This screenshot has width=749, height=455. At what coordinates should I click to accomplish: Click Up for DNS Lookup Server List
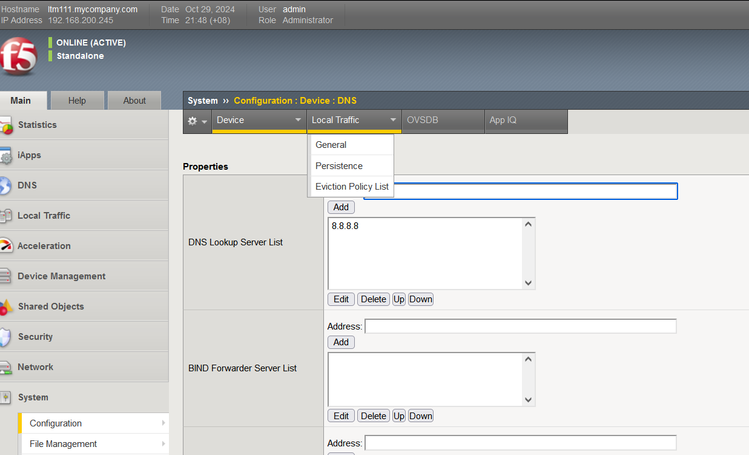point(399,299)
